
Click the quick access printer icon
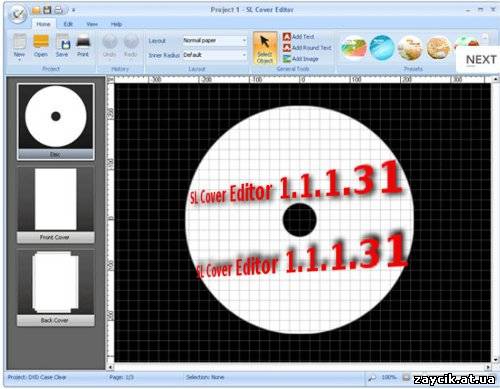click(58, 10)
